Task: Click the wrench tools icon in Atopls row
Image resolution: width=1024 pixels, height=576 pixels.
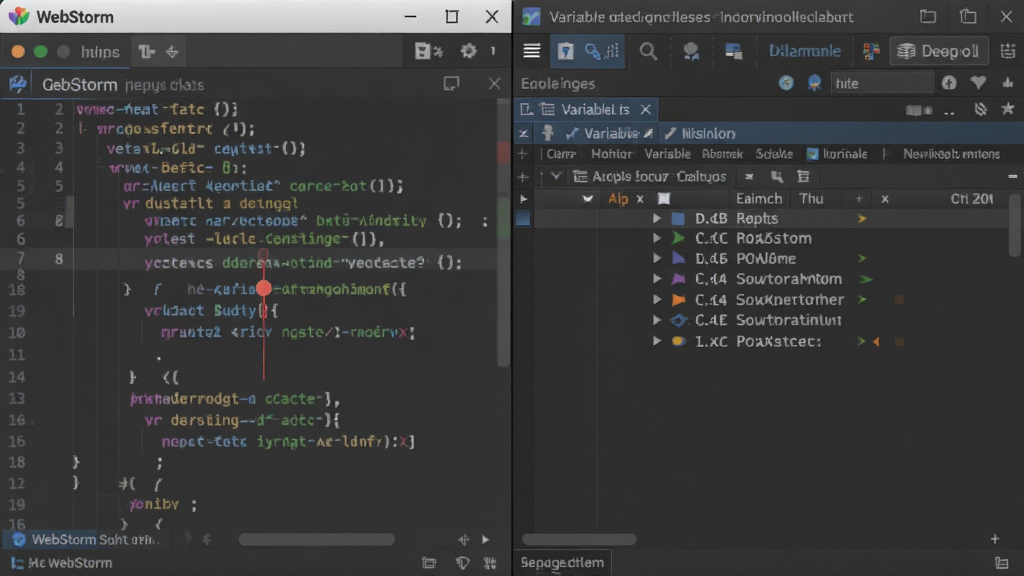Action: [x=776, y=176]
